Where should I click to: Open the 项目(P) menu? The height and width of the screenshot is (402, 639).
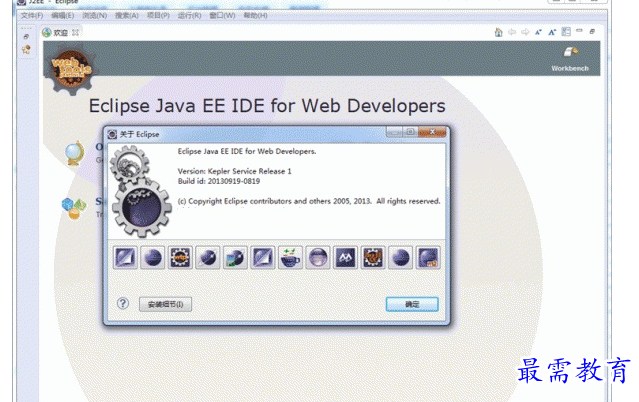point(158,15)
